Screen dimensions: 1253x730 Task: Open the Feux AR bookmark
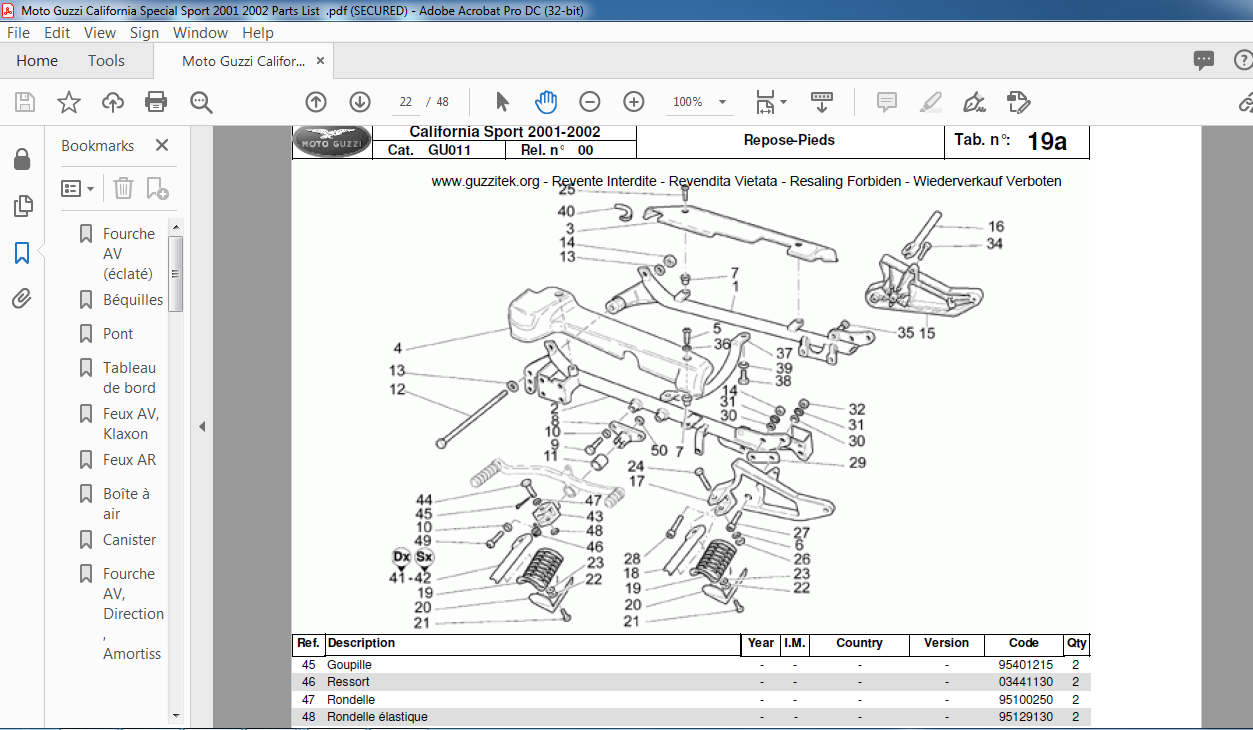[130, 459]
